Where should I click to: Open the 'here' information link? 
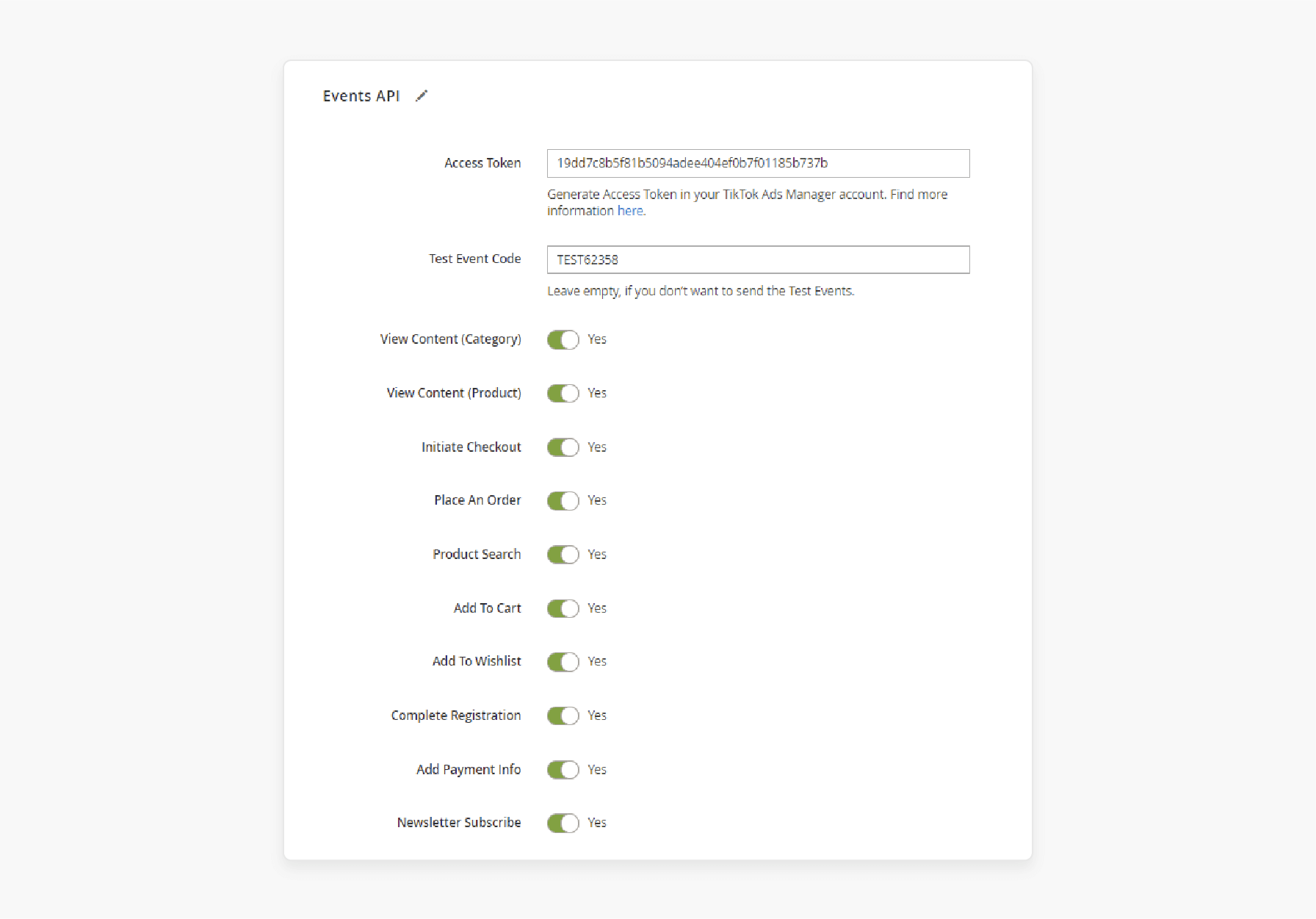click(630, 211)
